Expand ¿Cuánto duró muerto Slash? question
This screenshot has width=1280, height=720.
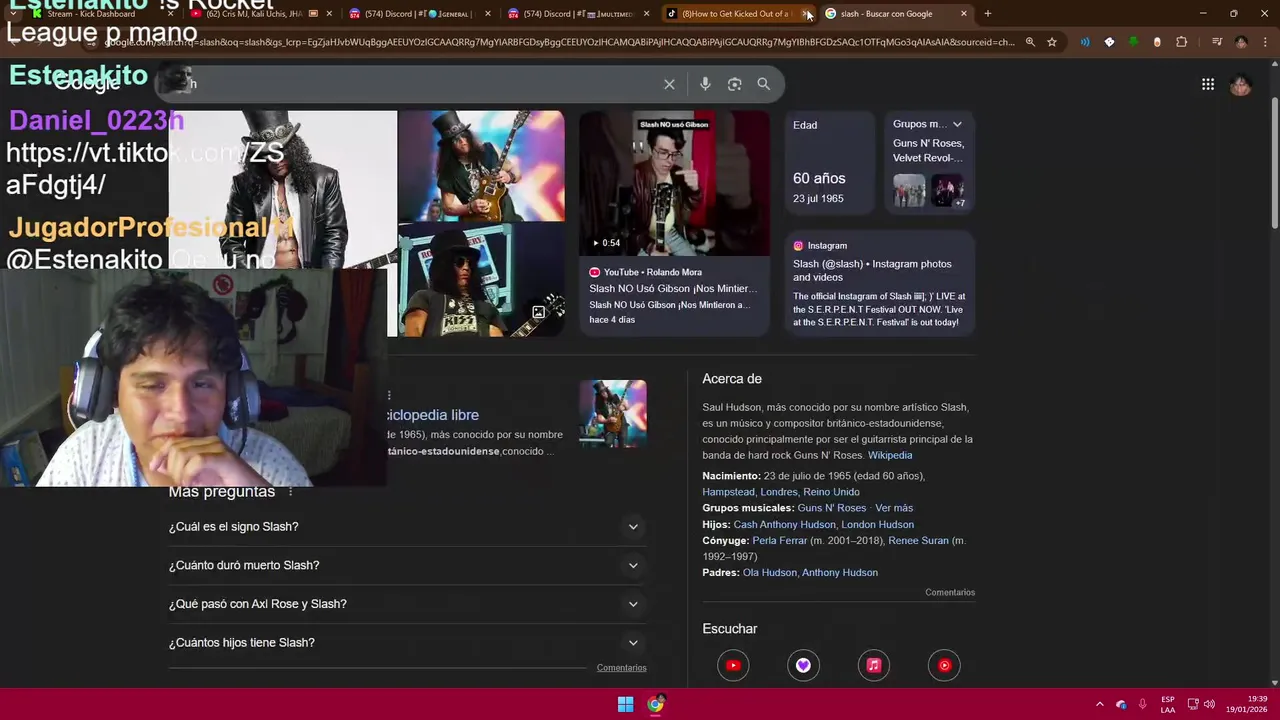408,566
